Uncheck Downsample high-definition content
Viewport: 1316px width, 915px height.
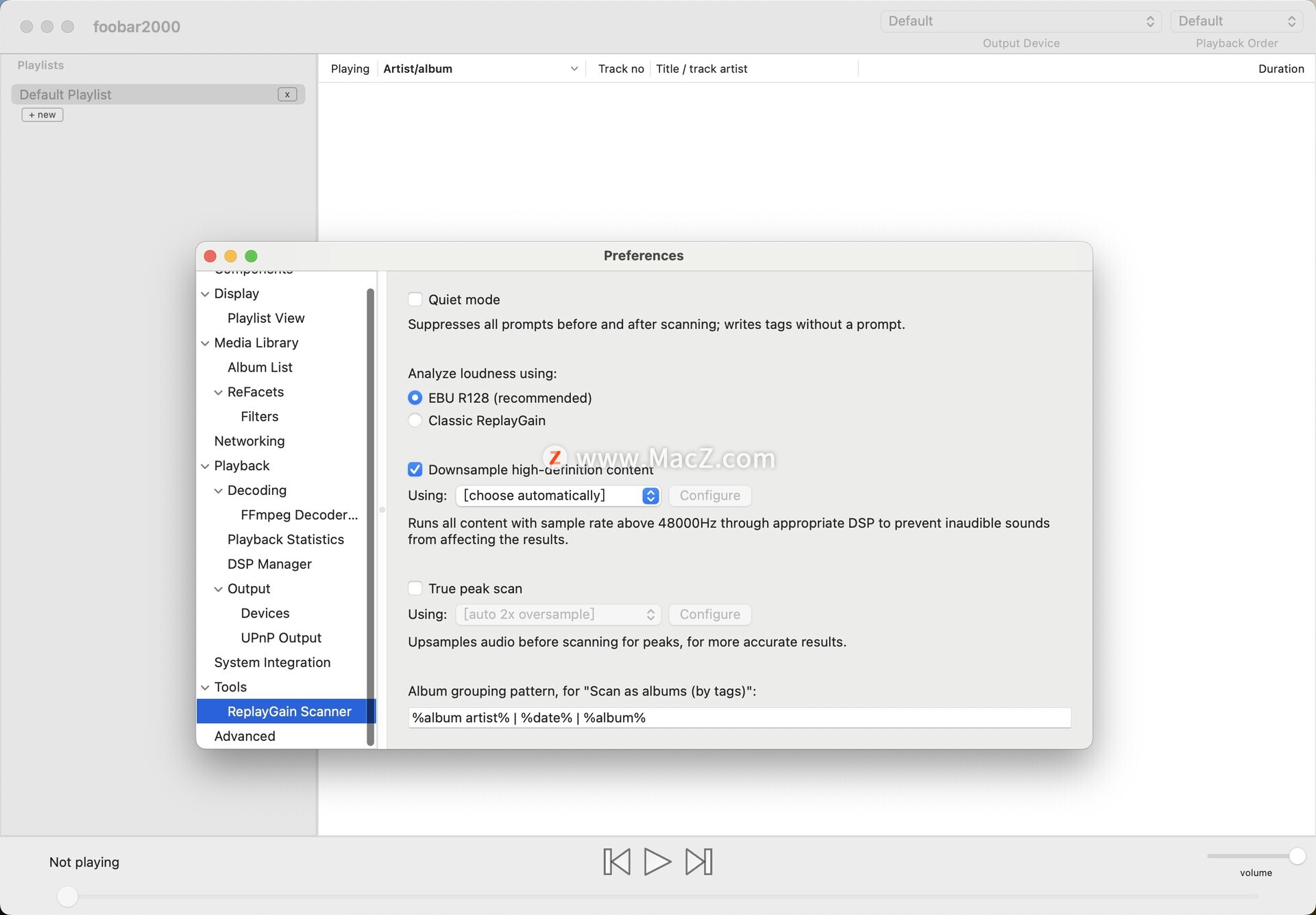[x=415, y=469]
